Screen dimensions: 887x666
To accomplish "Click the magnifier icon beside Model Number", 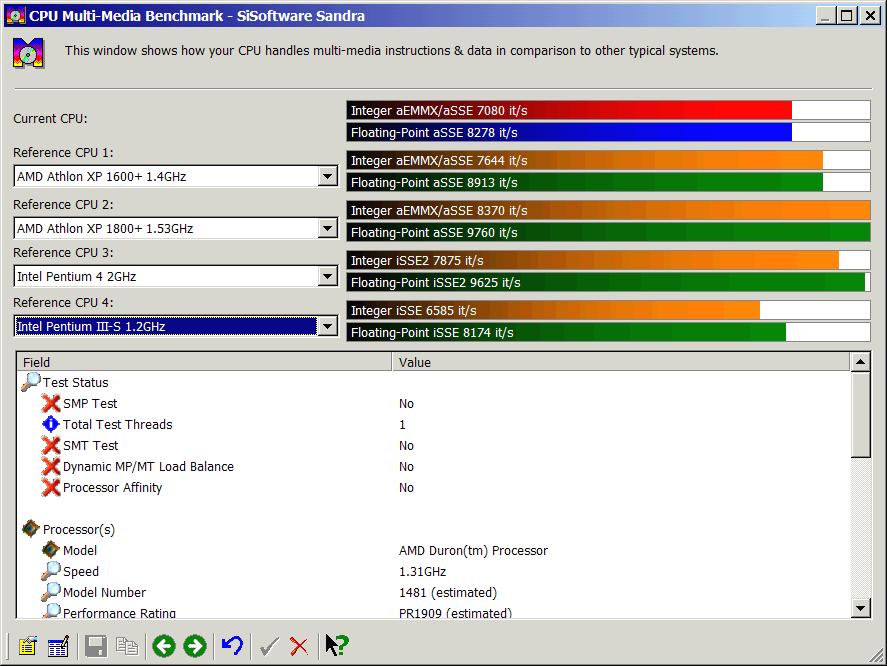I will pyautogui.click(x=51, y=591).
